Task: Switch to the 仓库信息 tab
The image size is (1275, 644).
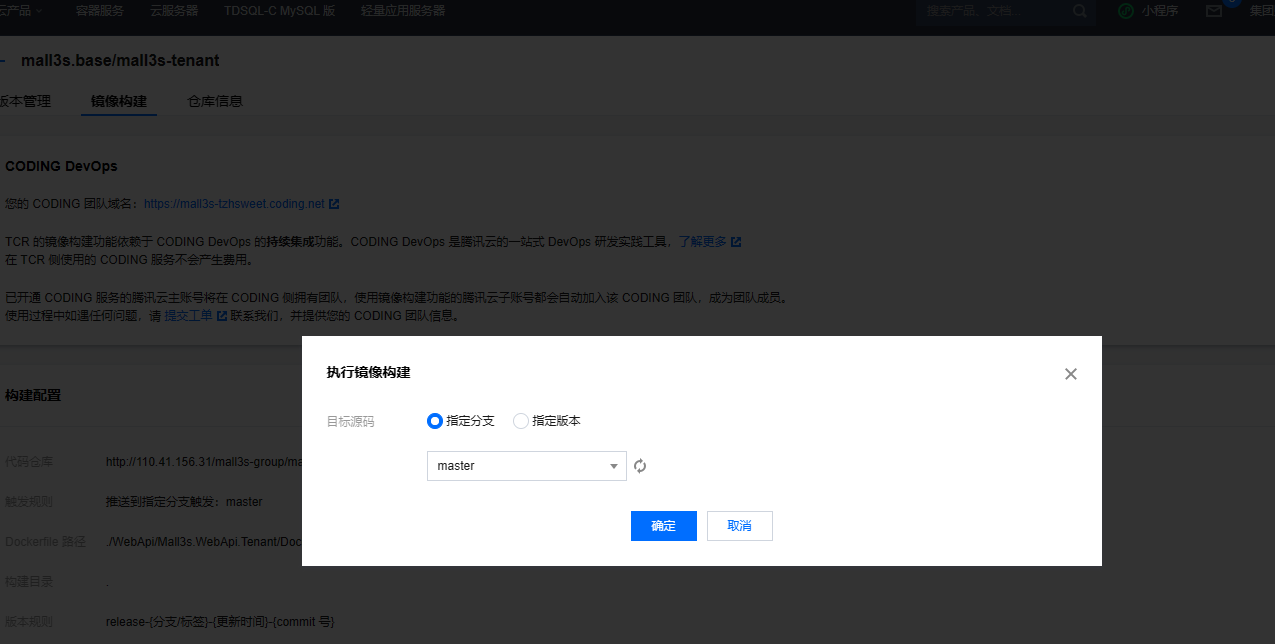Action: click(x=215, y=101)
